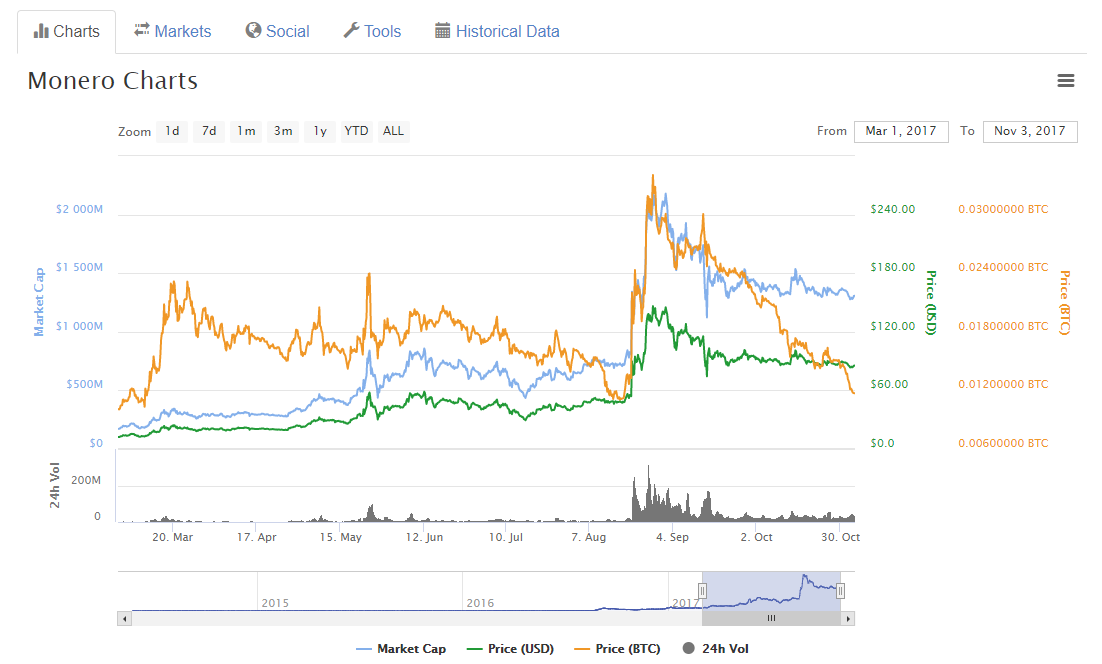Open the Historical Data tab

click(x=497, y=32)
